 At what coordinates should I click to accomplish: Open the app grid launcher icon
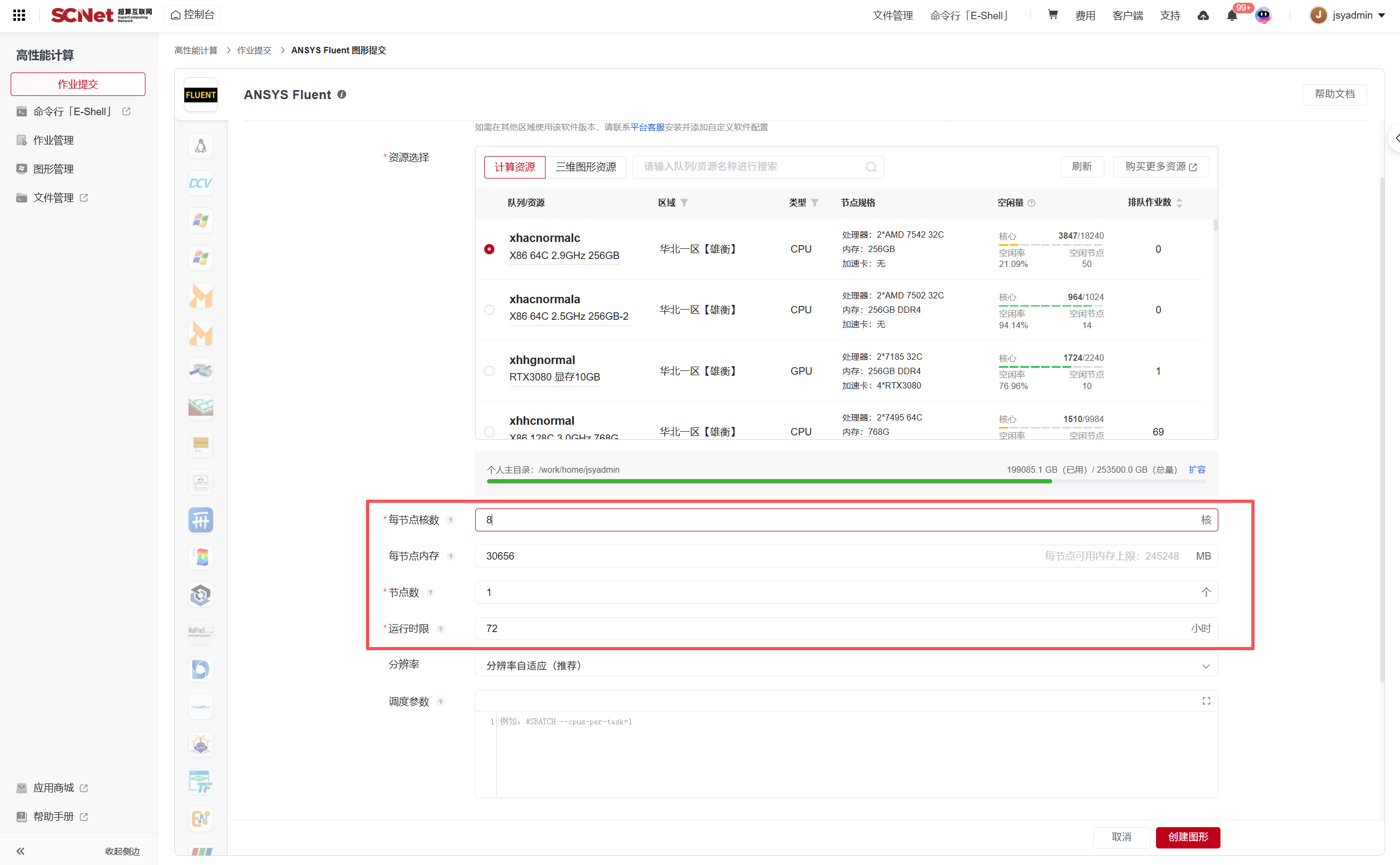pos(19,15)
